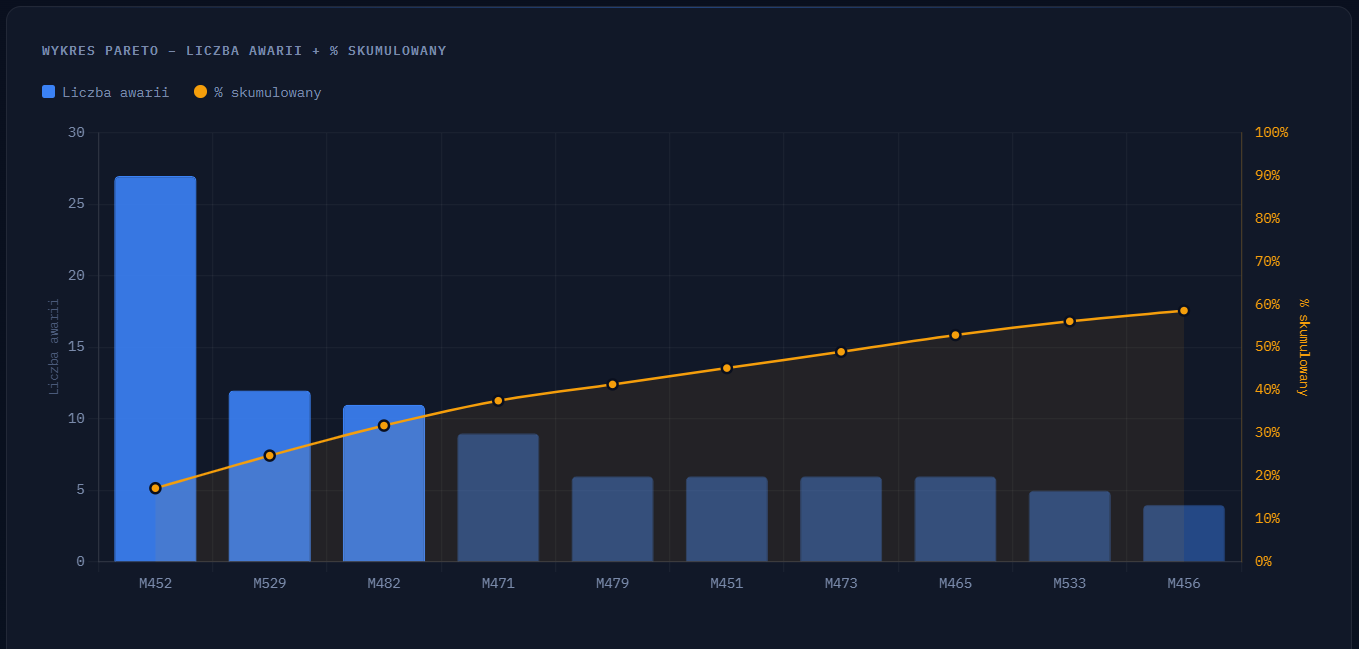Select the M471 bar
This screenshot has height=649, width=1359.
pyautogui.click(x=498, y=498)
